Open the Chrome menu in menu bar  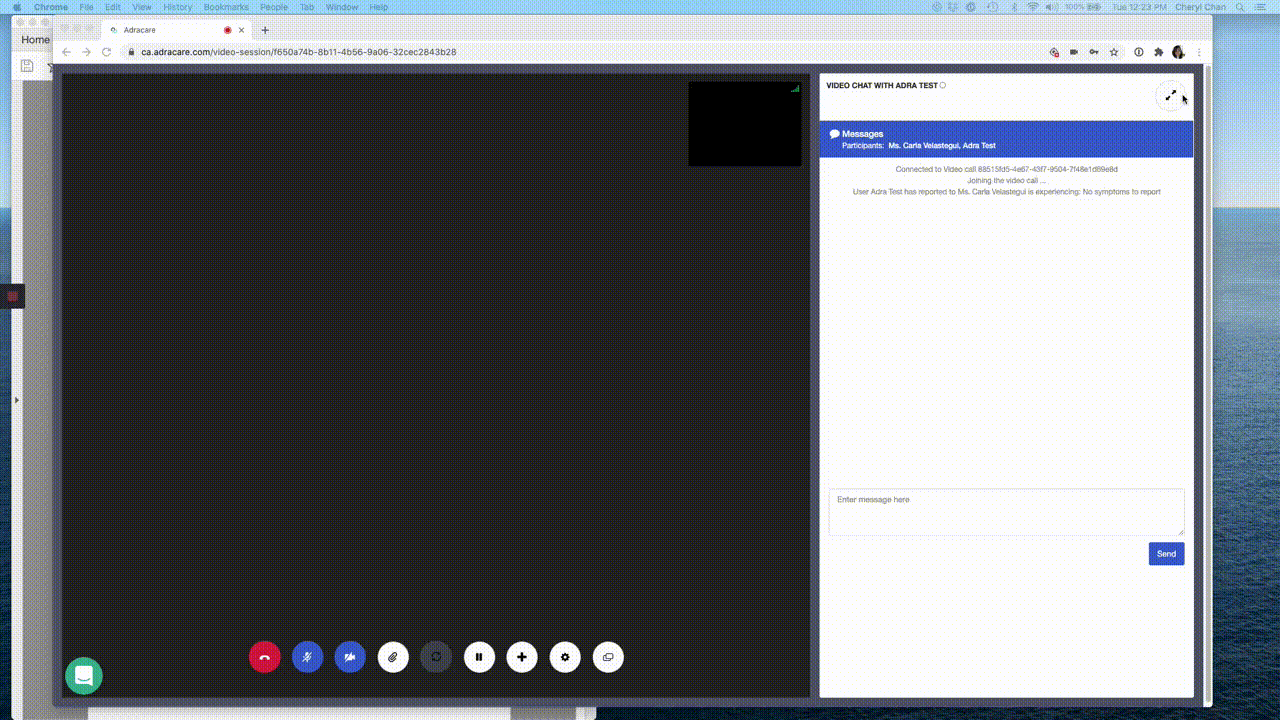tap(51, 6)
